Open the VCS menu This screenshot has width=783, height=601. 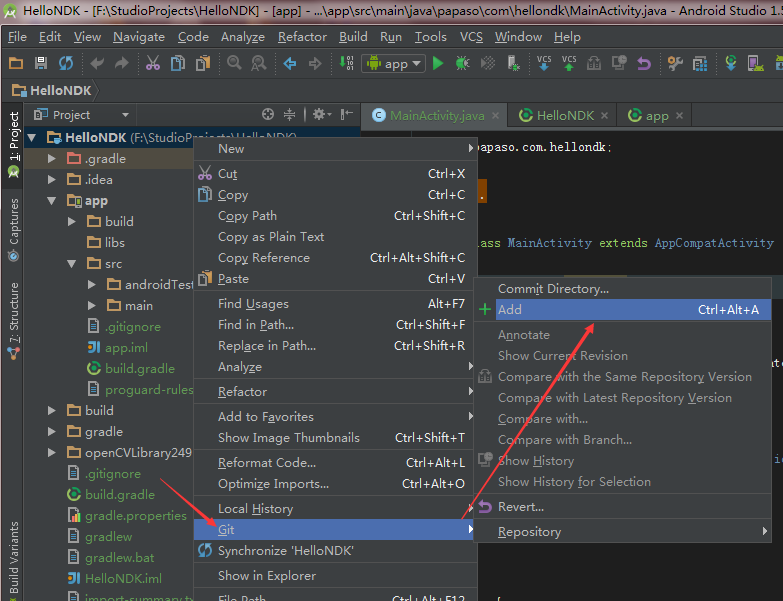(471, 37)
